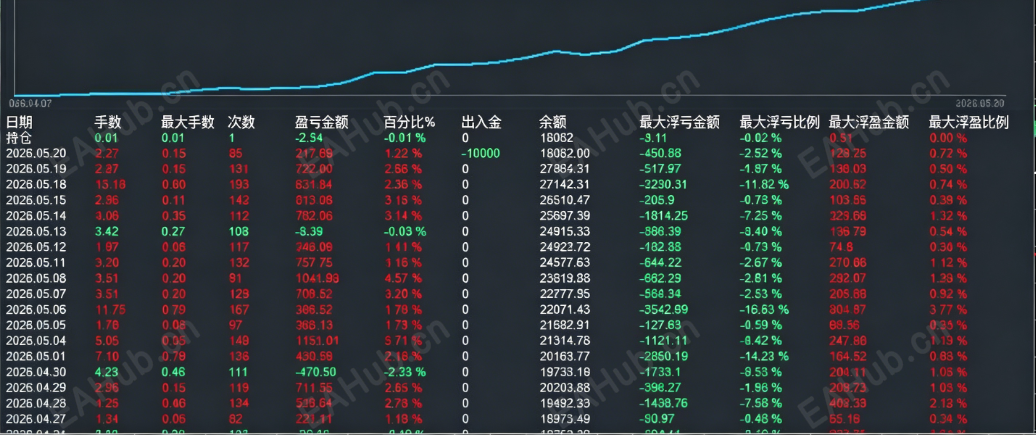Click the balance value 21314.78
This screenshot has height=435, width=1036.
tap(564, 340)
